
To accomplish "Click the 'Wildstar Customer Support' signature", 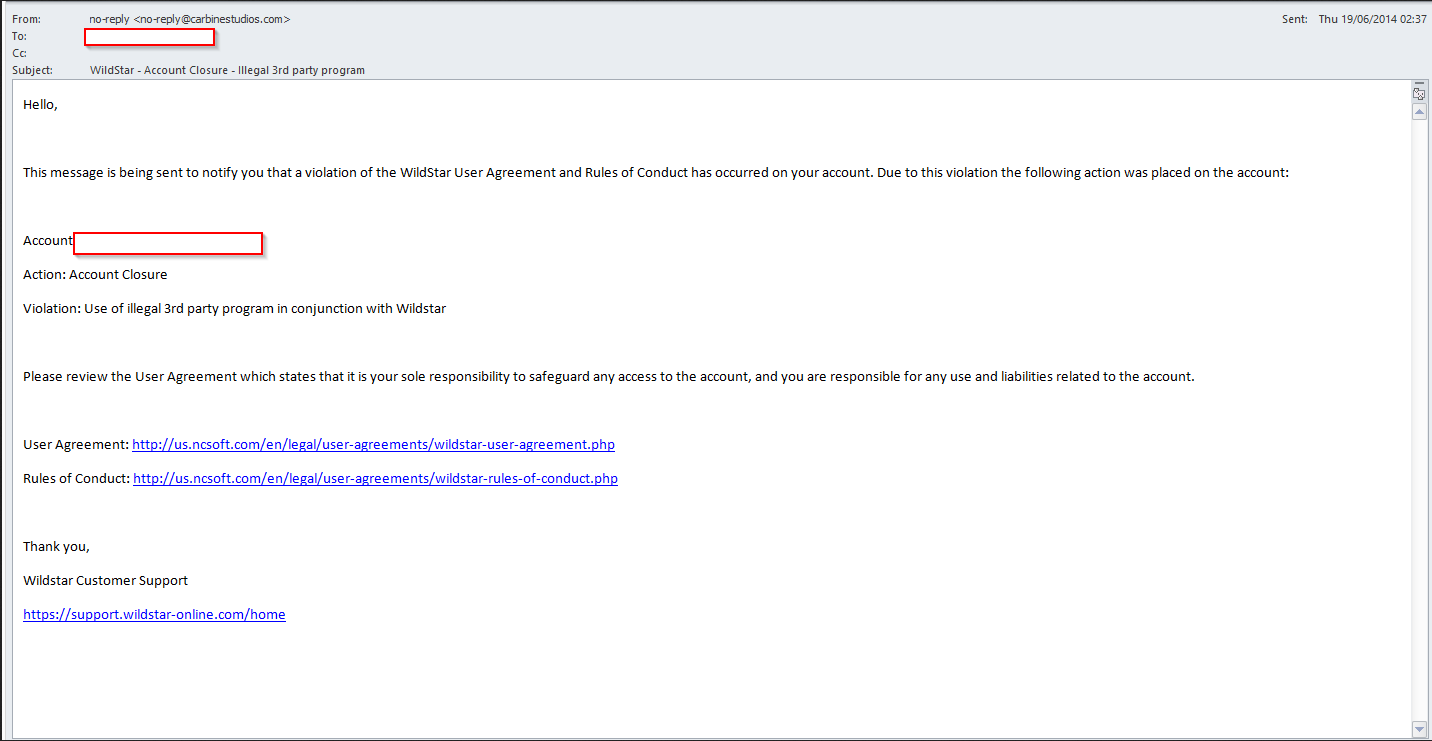I will 105,580.
